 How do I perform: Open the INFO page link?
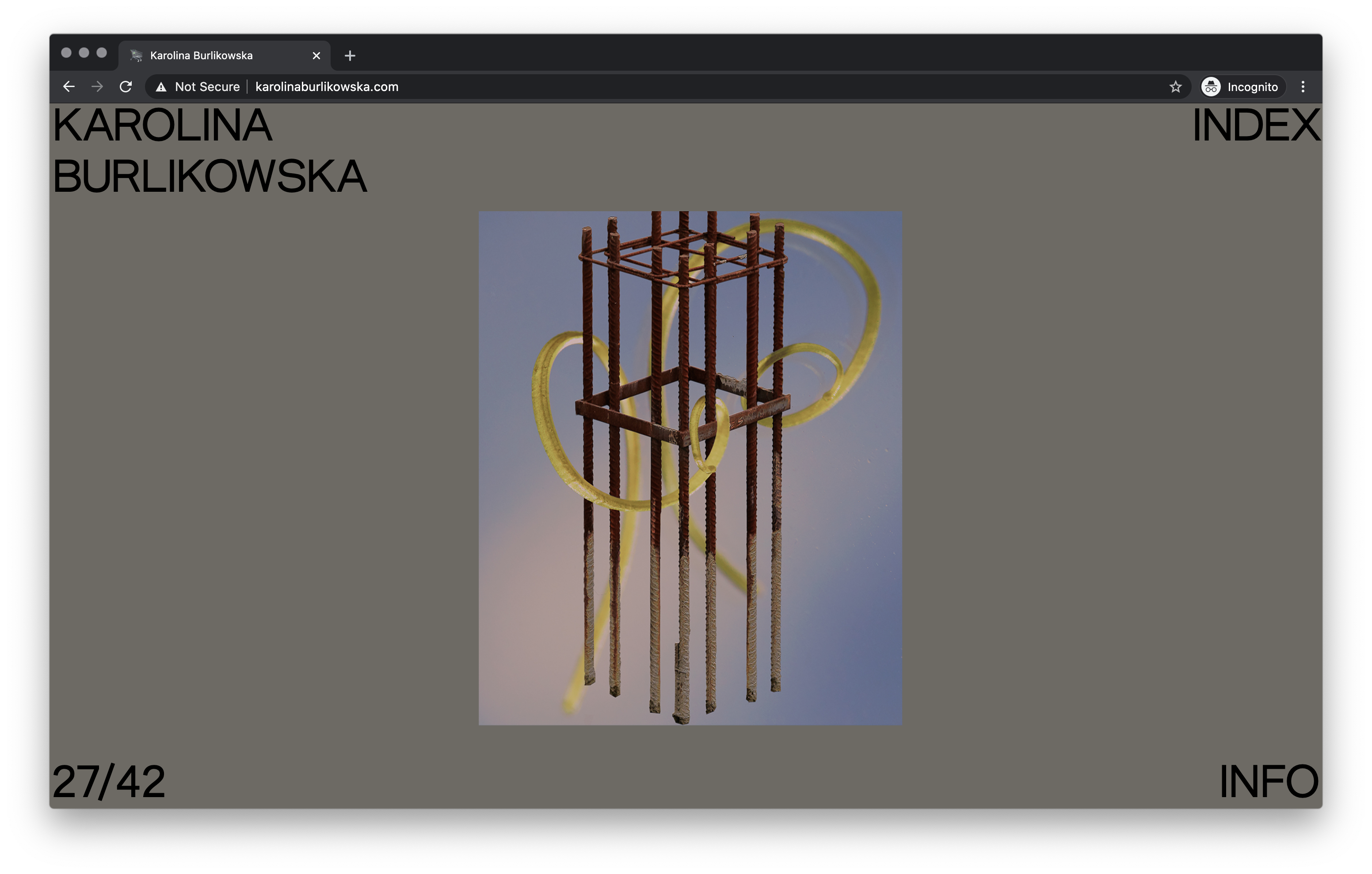coord(1268,781)
